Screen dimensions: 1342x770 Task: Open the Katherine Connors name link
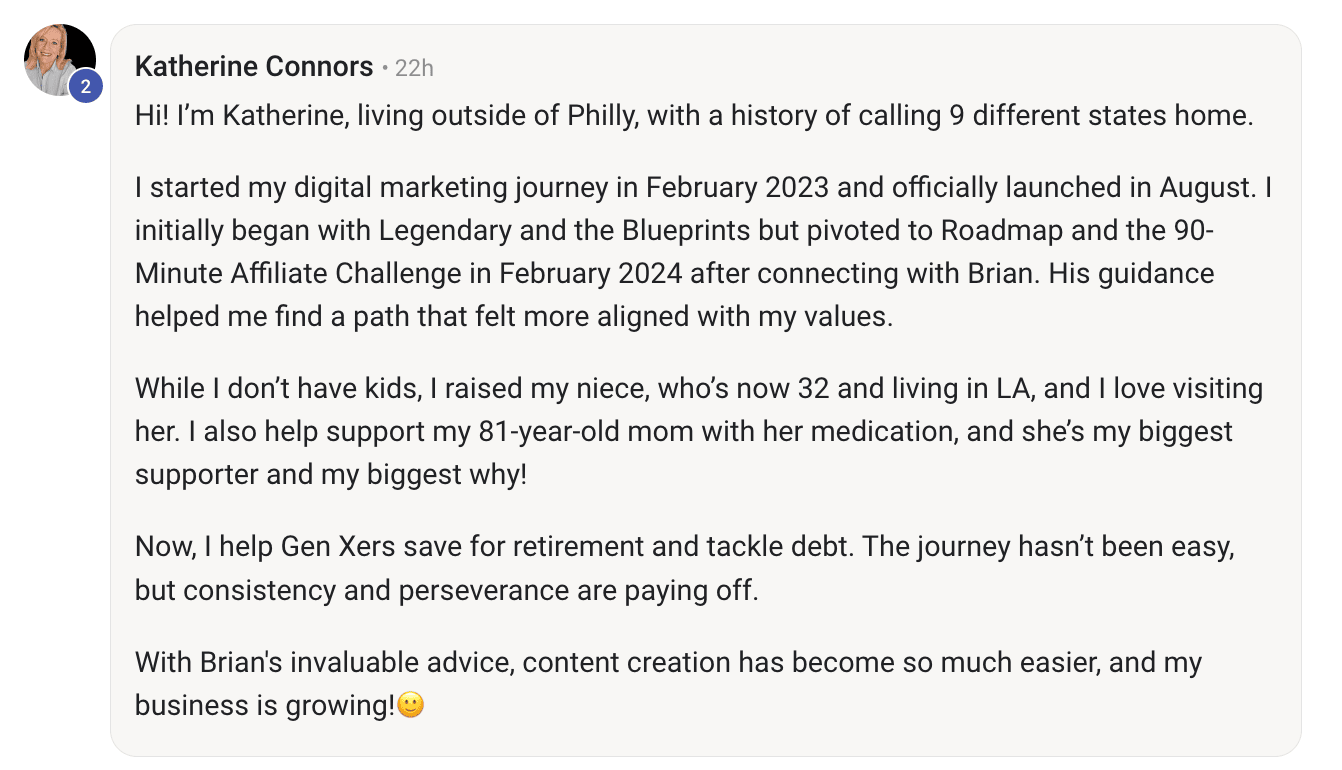coord(254,67)
